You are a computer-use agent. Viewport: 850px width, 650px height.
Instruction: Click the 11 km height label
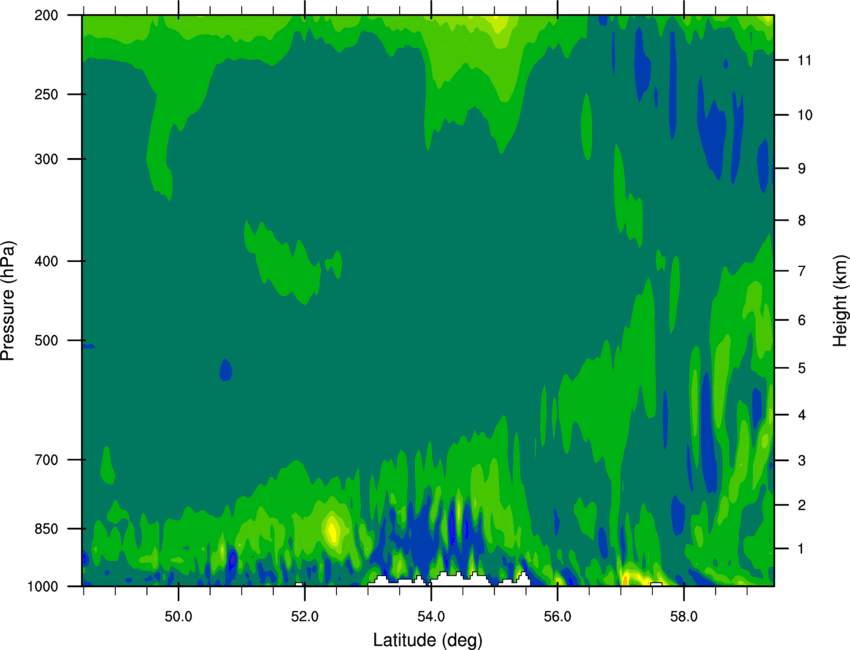click(804, 60)
